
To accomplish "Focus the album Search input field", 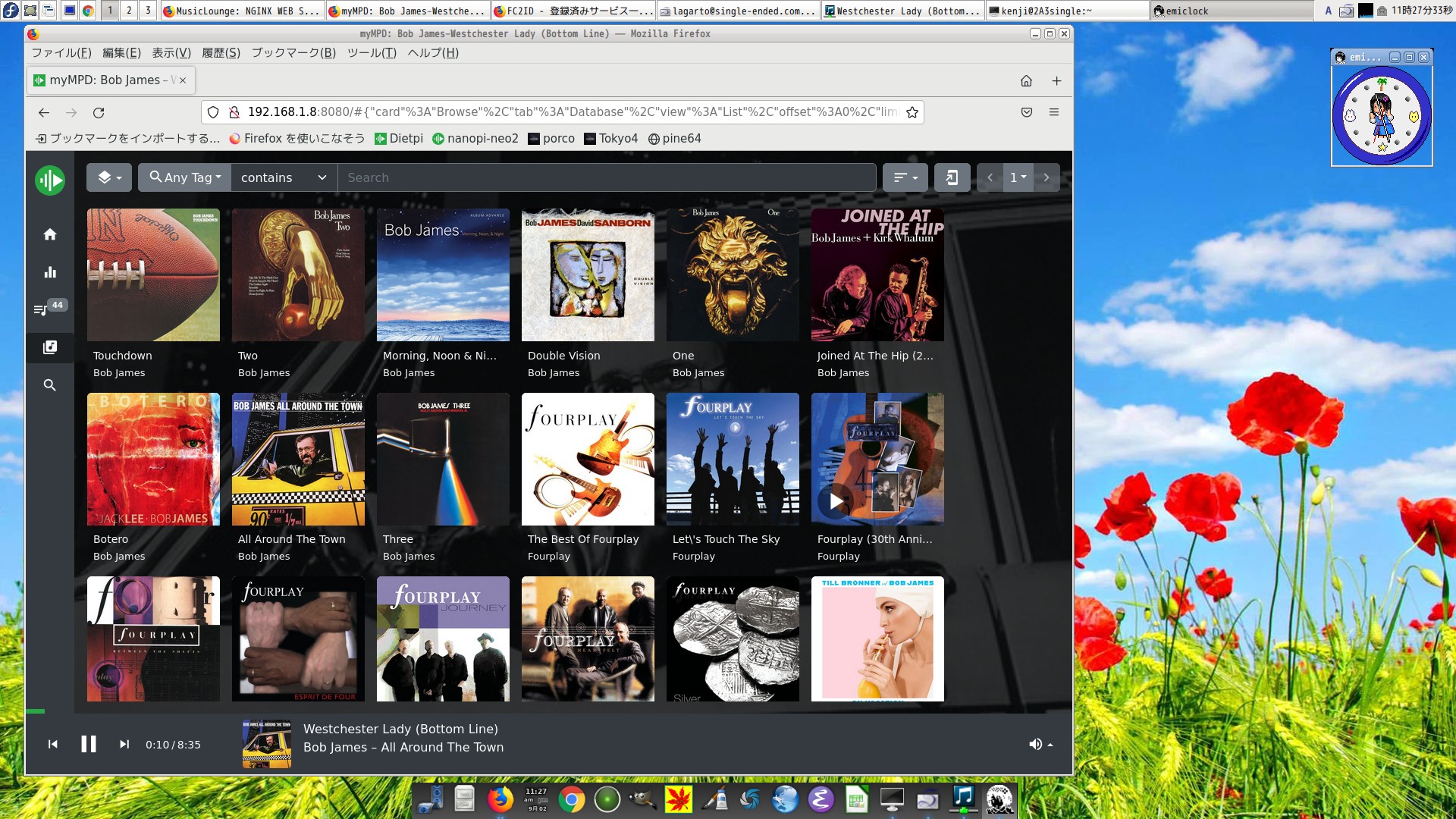I will [607, 177].
